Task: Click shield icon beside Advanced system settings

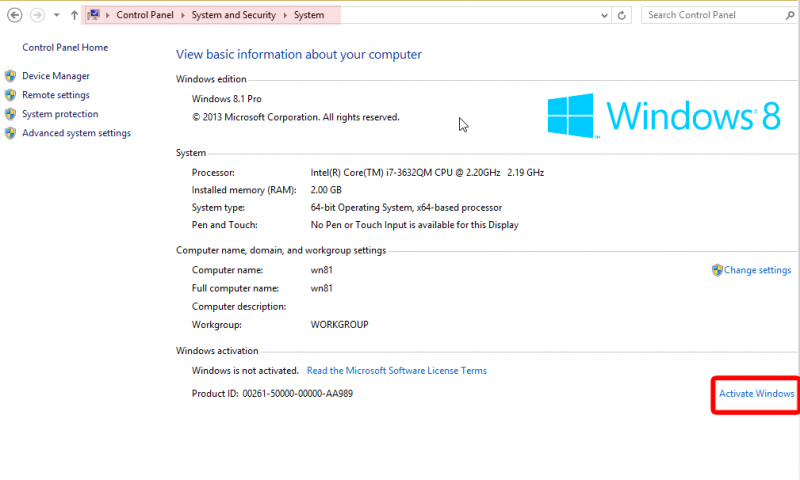Action: tap(10, 133)
